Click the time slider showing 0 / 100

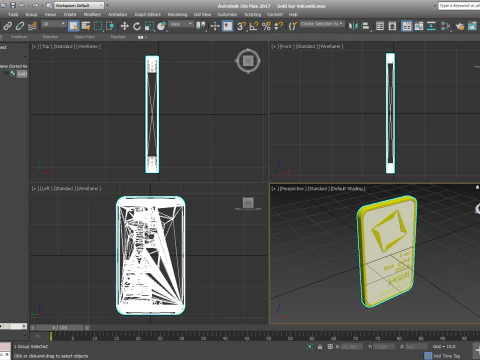pyautogui.click(x=60, y=328)
